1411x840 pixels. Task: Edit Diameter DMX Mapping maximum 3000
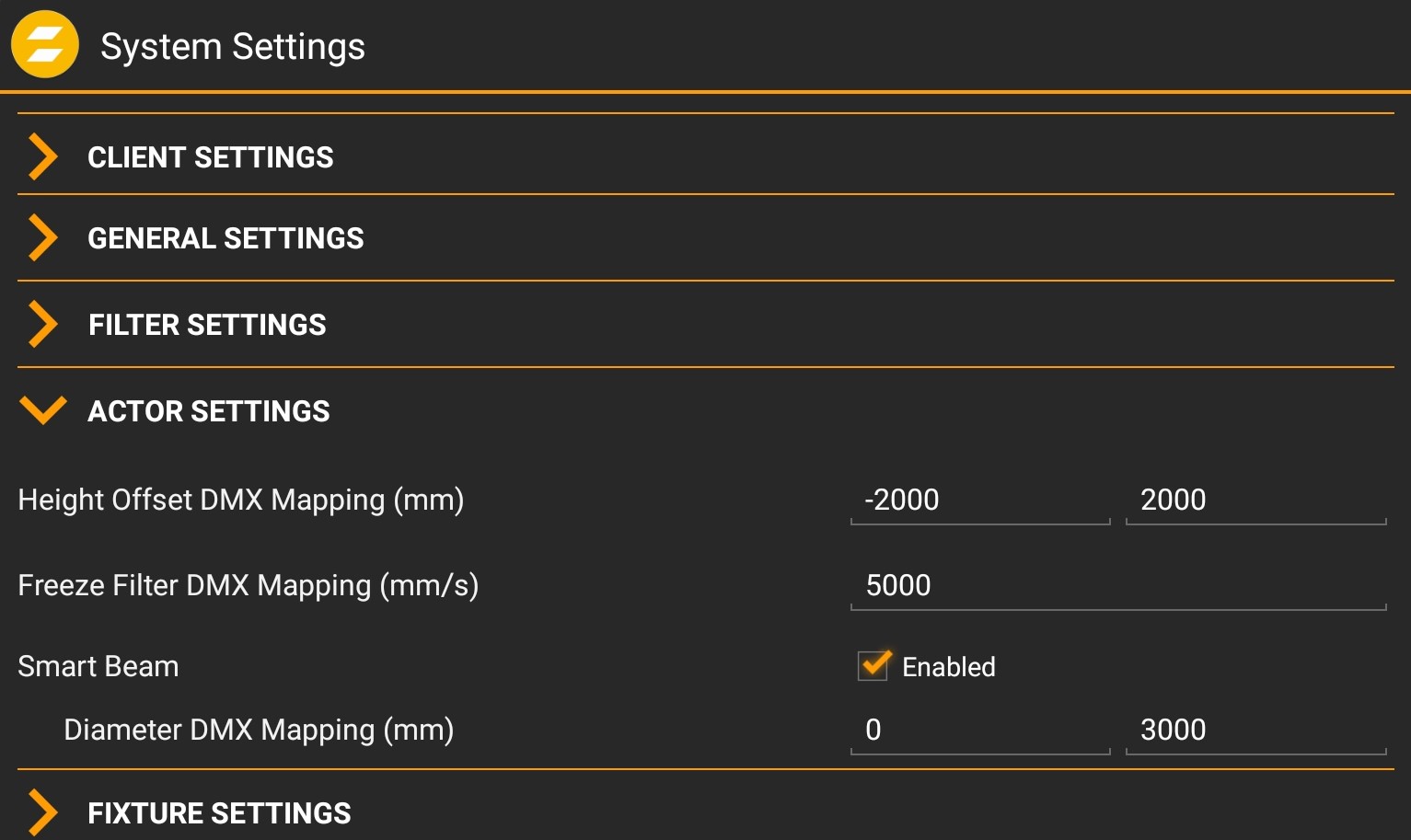pos(1255,730)
